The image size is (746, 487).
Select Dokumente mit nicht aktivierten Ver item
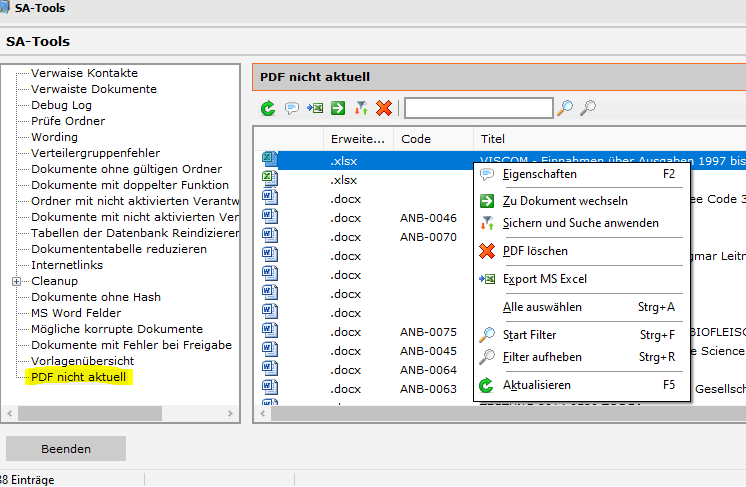pos(135,217)
